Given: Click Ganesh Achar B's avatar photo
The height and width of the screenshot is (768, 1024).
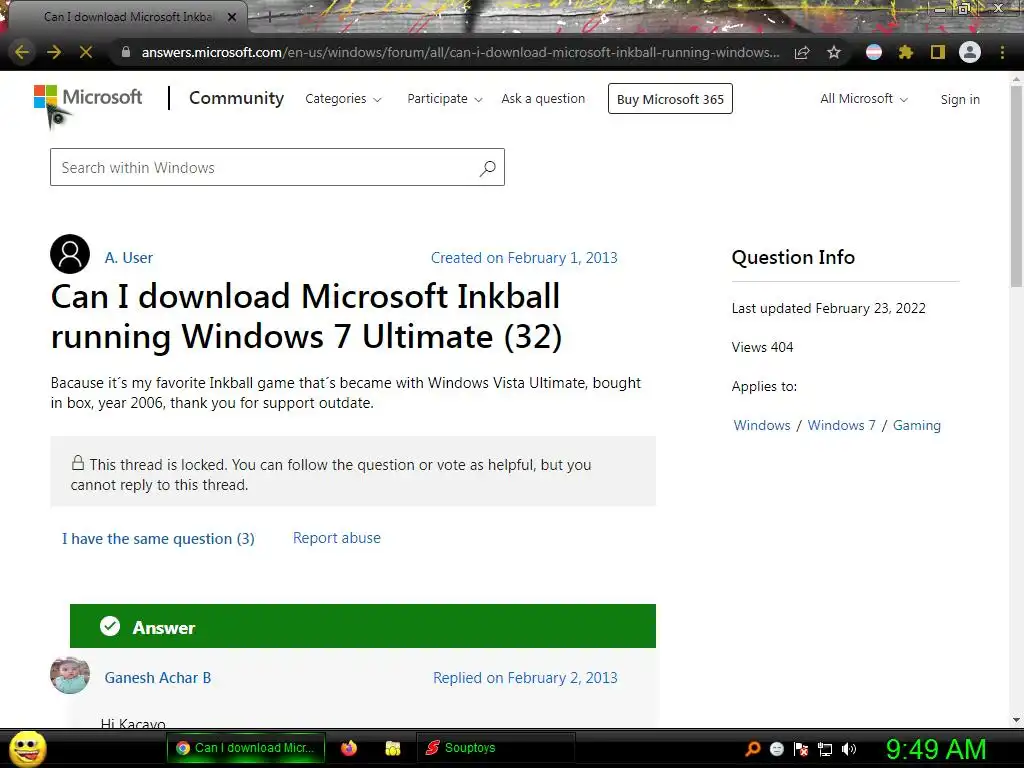Looking at the screenshot, I should [70, 675].
